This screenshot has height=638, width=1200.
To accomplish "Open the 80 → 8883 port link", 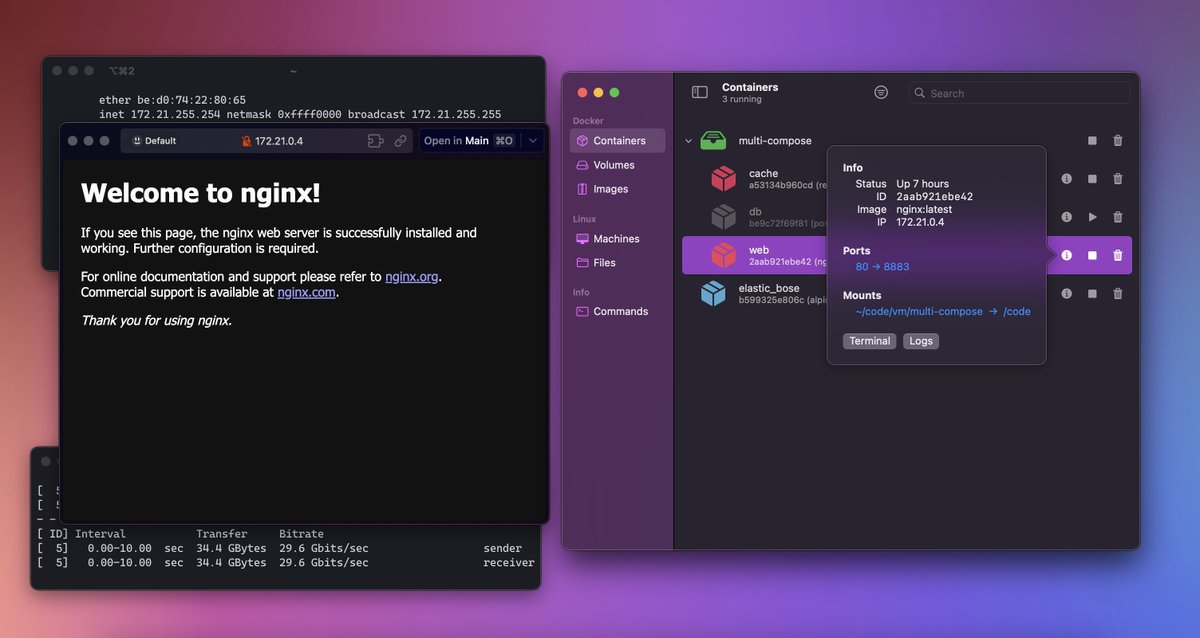I will pyautogui.click(x=882, y=267).
